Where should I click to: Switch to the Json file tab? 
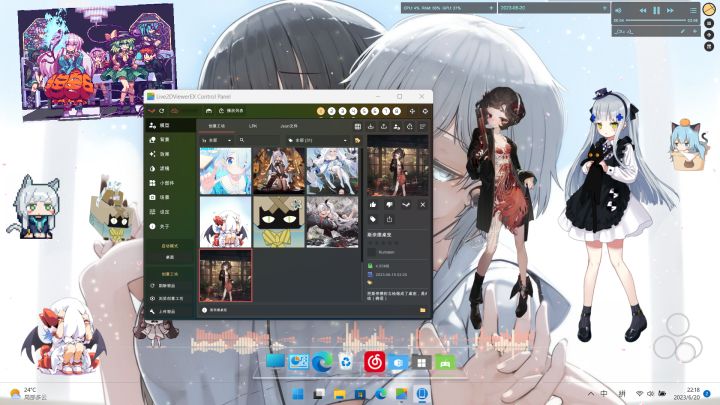click(x=289, y=126)
